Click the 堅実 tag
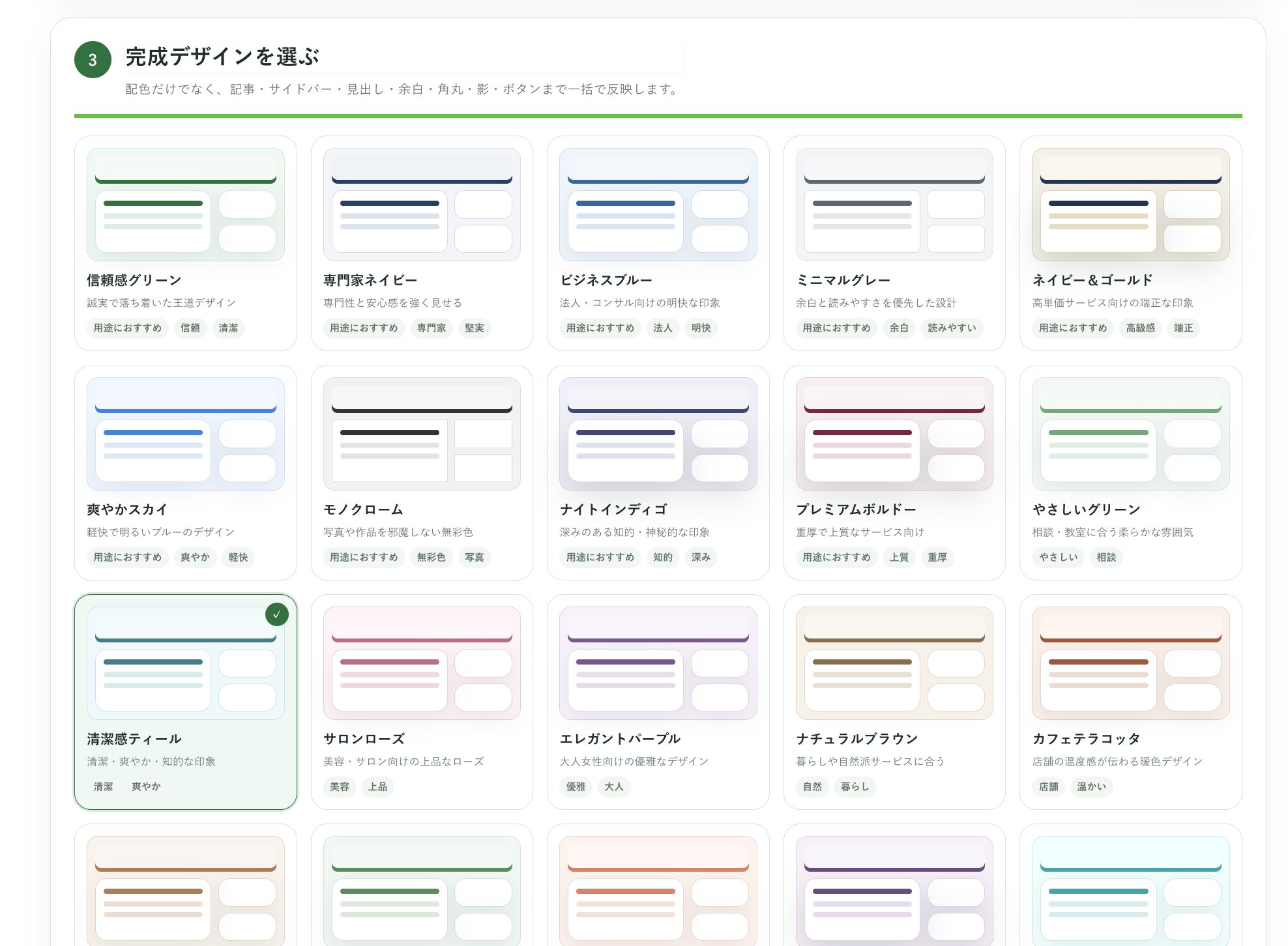This screenshot has height=946, width=1288. (475, 328)
